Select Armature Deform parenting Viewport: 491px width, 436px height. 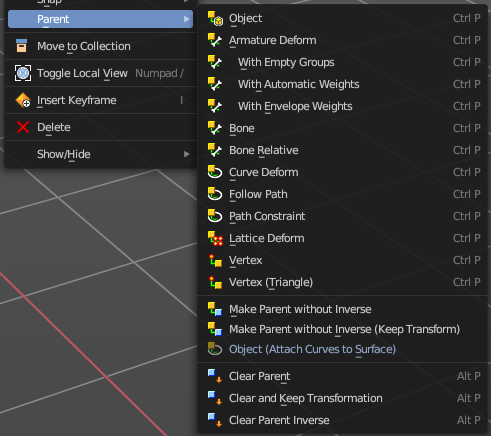(343, 40)
